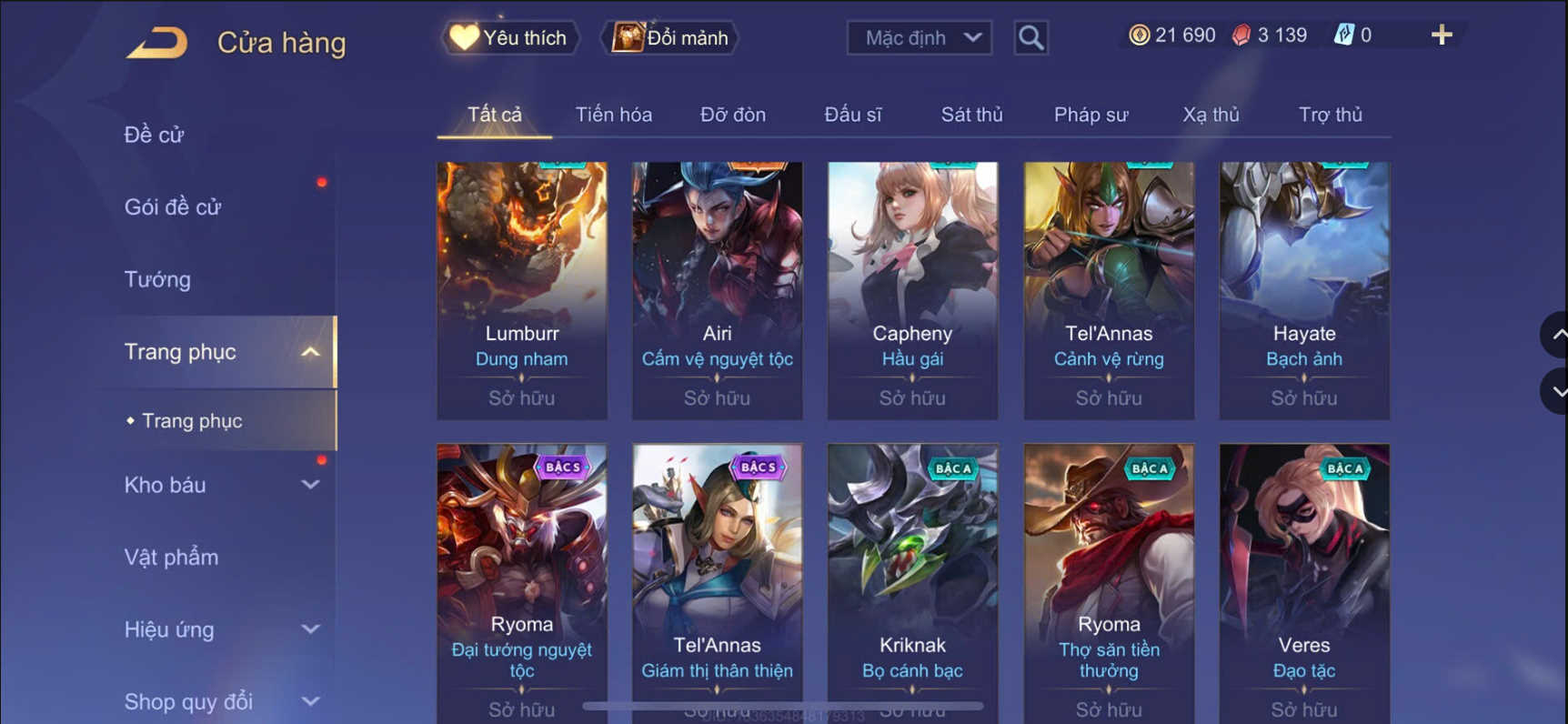Open the Mặc định sort dropdown
The width and height of the screenshot is (1568, 724).
[920, 38]
